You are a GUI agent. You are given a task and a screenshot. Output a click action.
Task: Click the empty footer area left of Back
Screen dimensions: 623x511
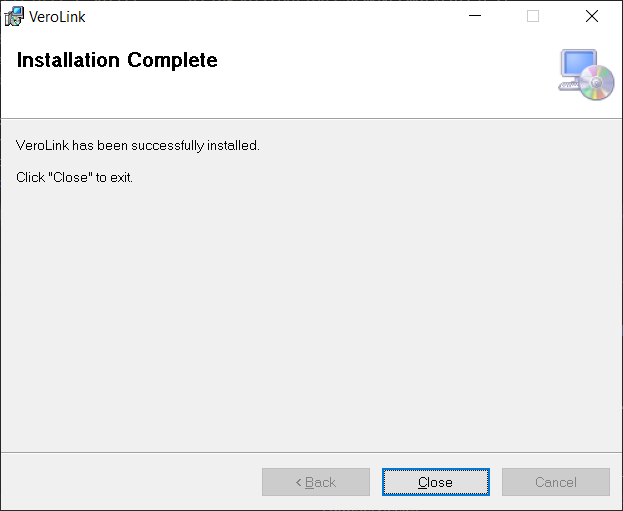click(130, 482)
